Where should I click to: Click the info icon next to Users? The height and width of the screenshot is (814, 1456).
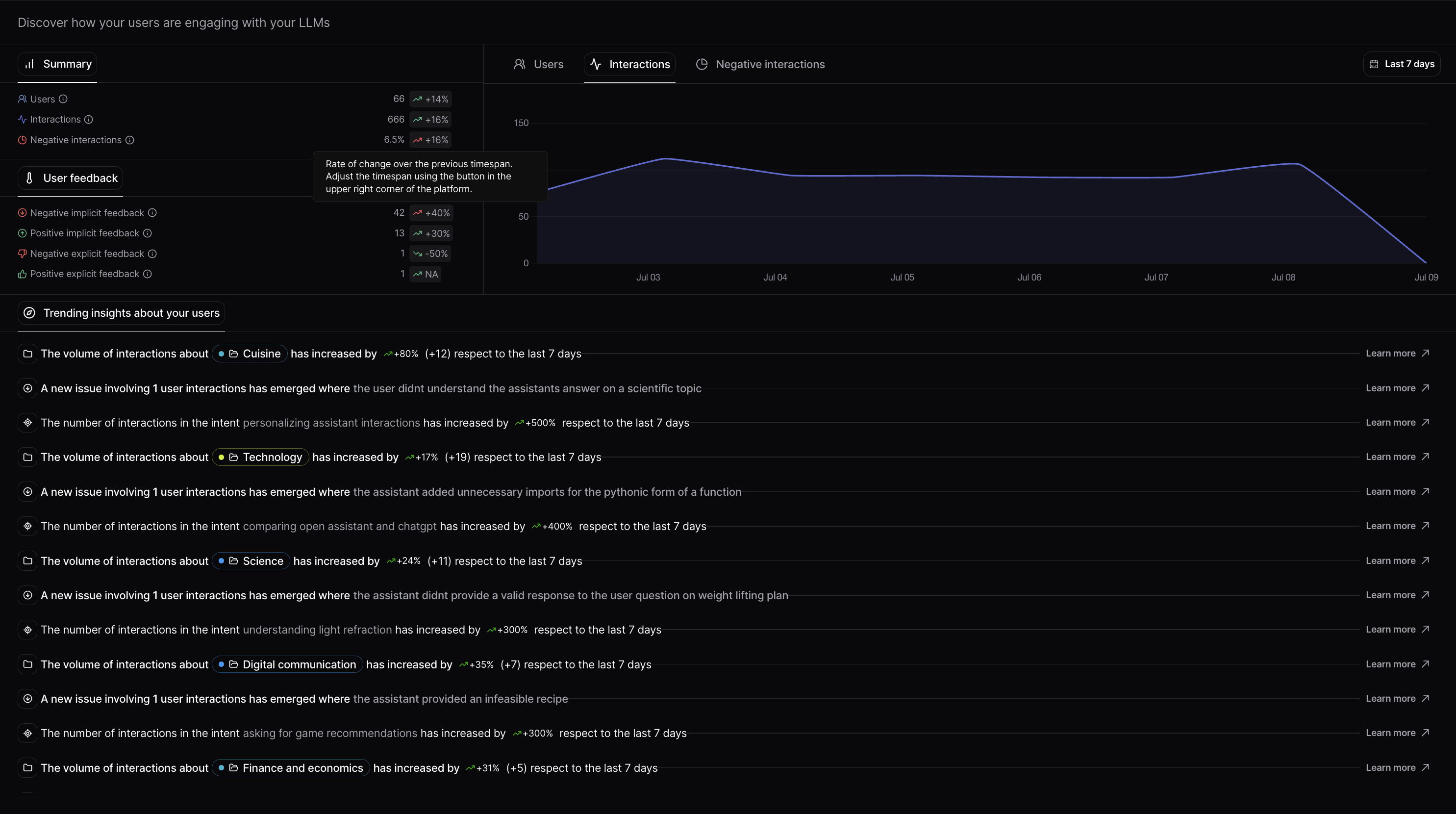(63, 99)
